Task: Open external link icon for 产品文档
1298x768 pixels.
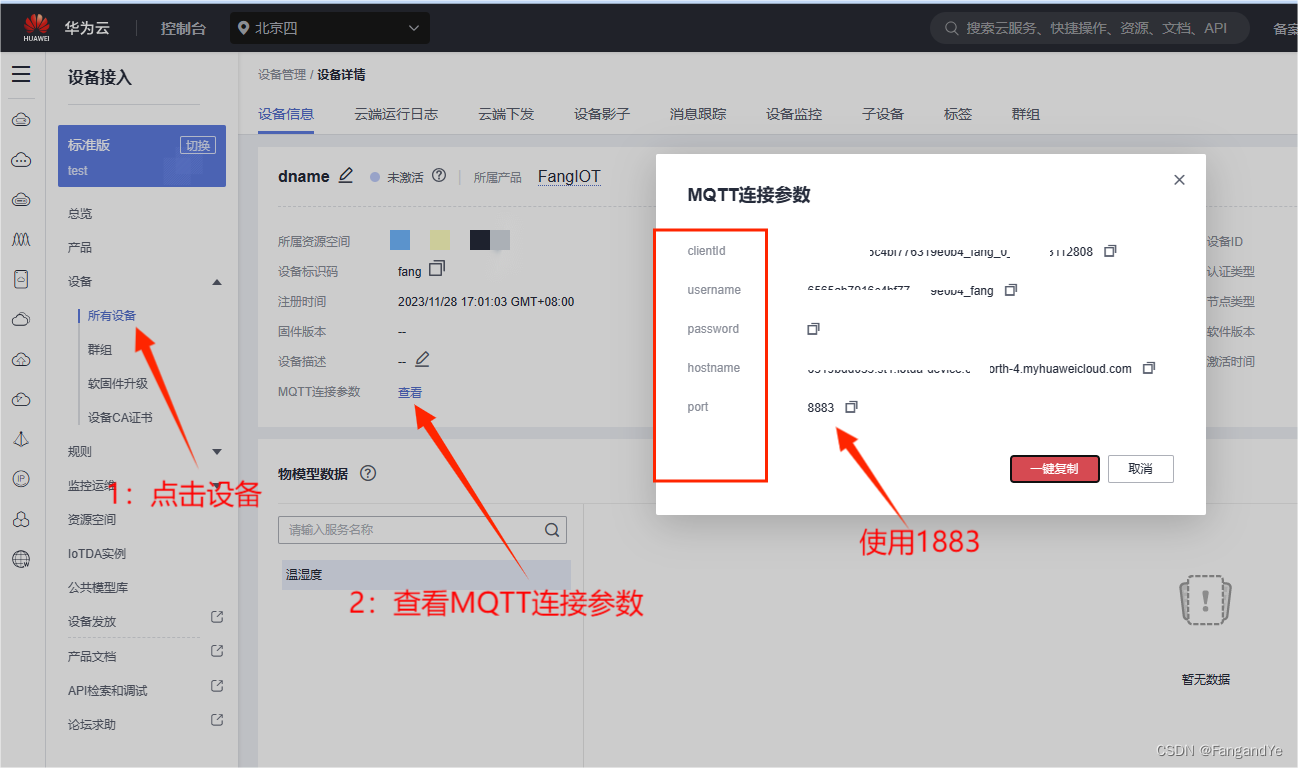Action: coord(217,651)
